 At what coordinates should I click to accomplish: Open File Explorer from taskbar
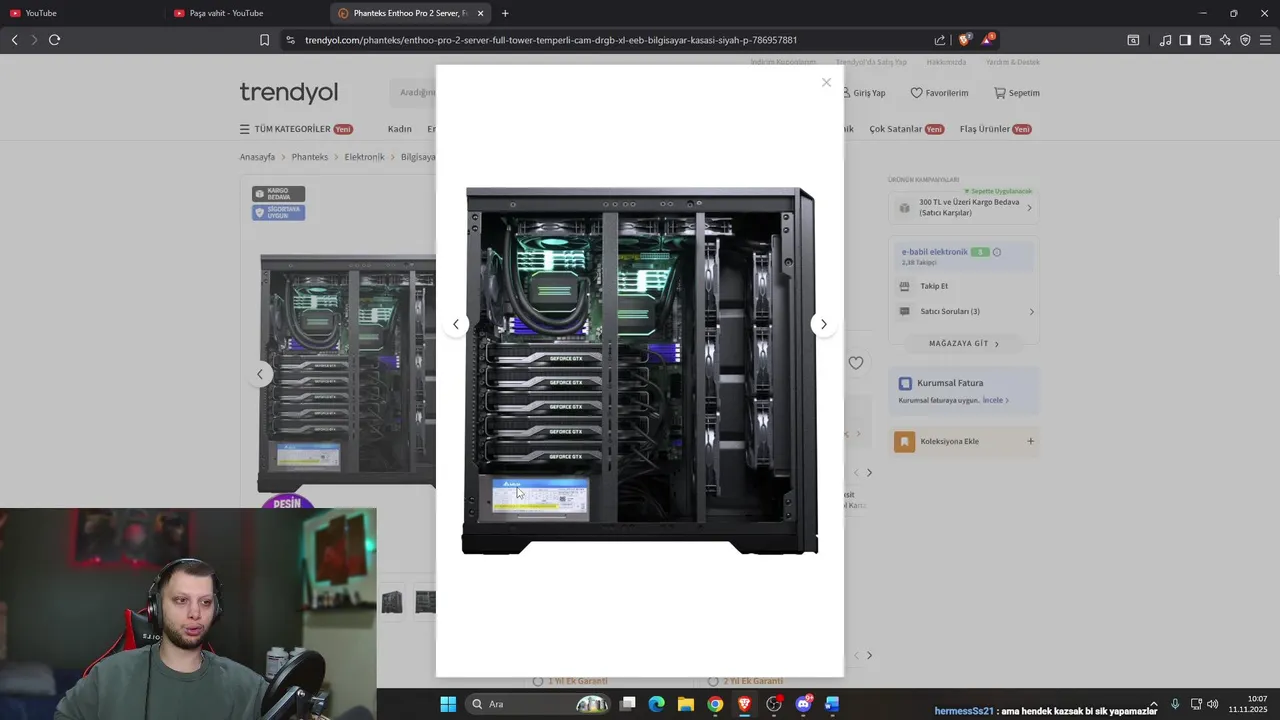[685, 704]
